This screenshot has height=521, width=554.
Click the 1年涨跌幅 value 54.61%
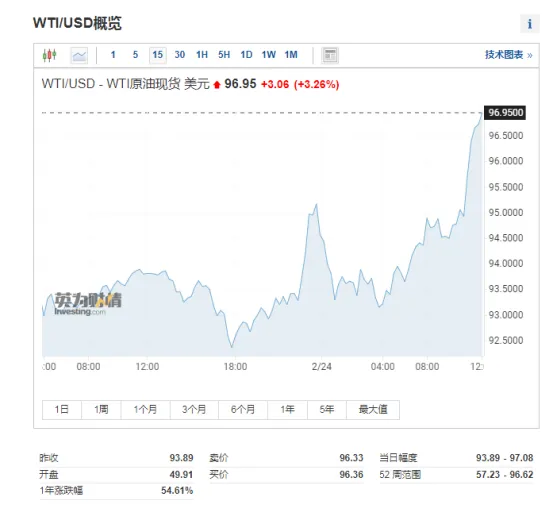pos(177,491)
